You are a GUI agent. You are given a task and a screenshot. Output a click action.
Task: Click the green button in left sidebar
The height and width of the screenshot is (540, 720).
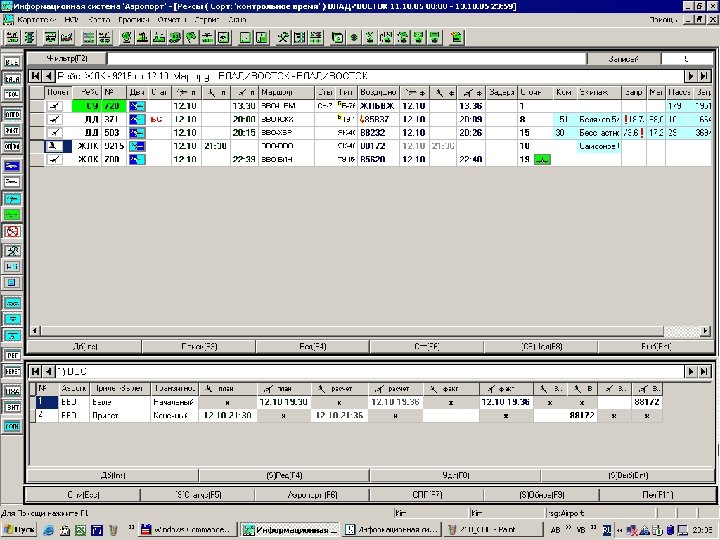13,214
